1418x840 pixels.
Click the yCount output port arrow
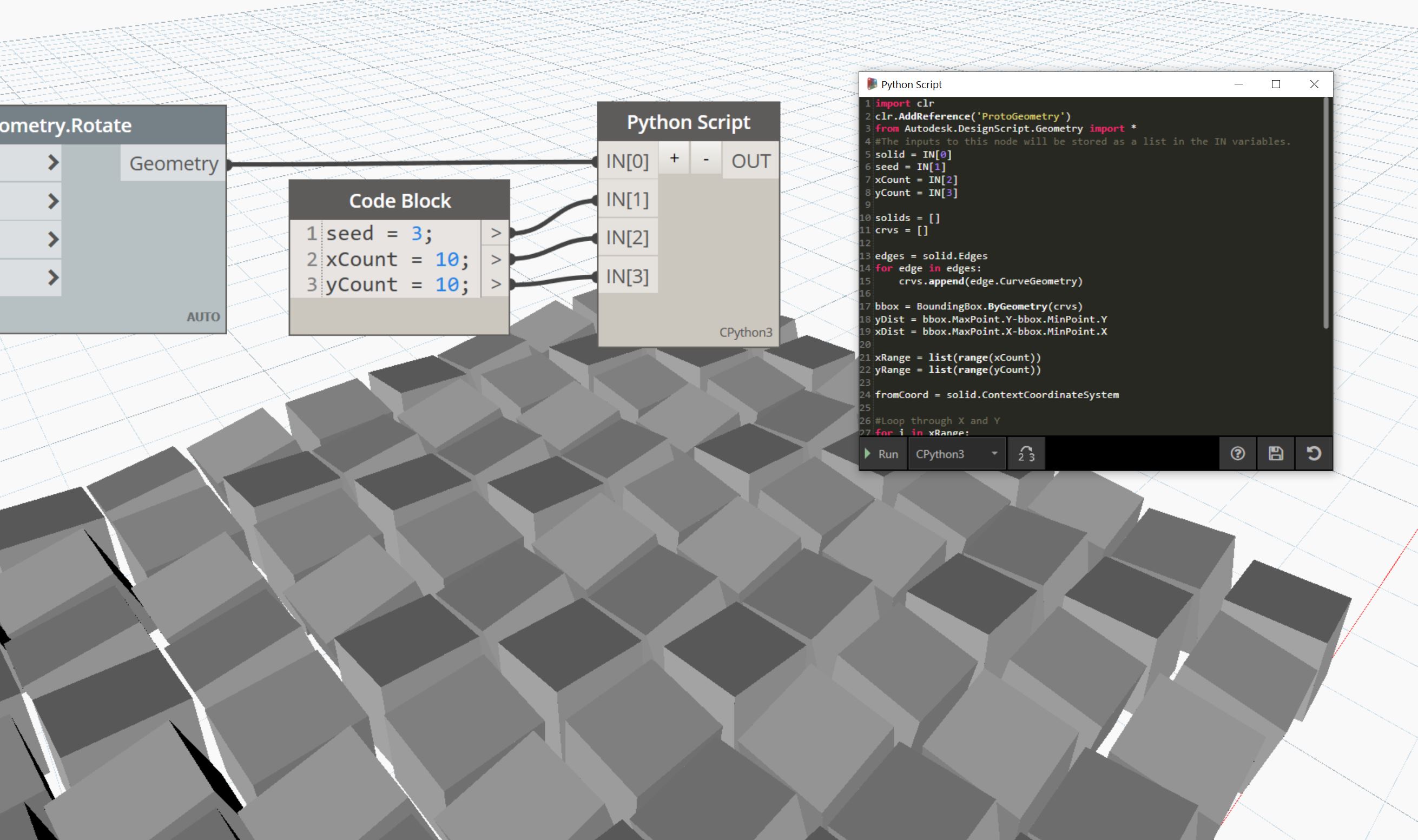(x=496, y=284)
